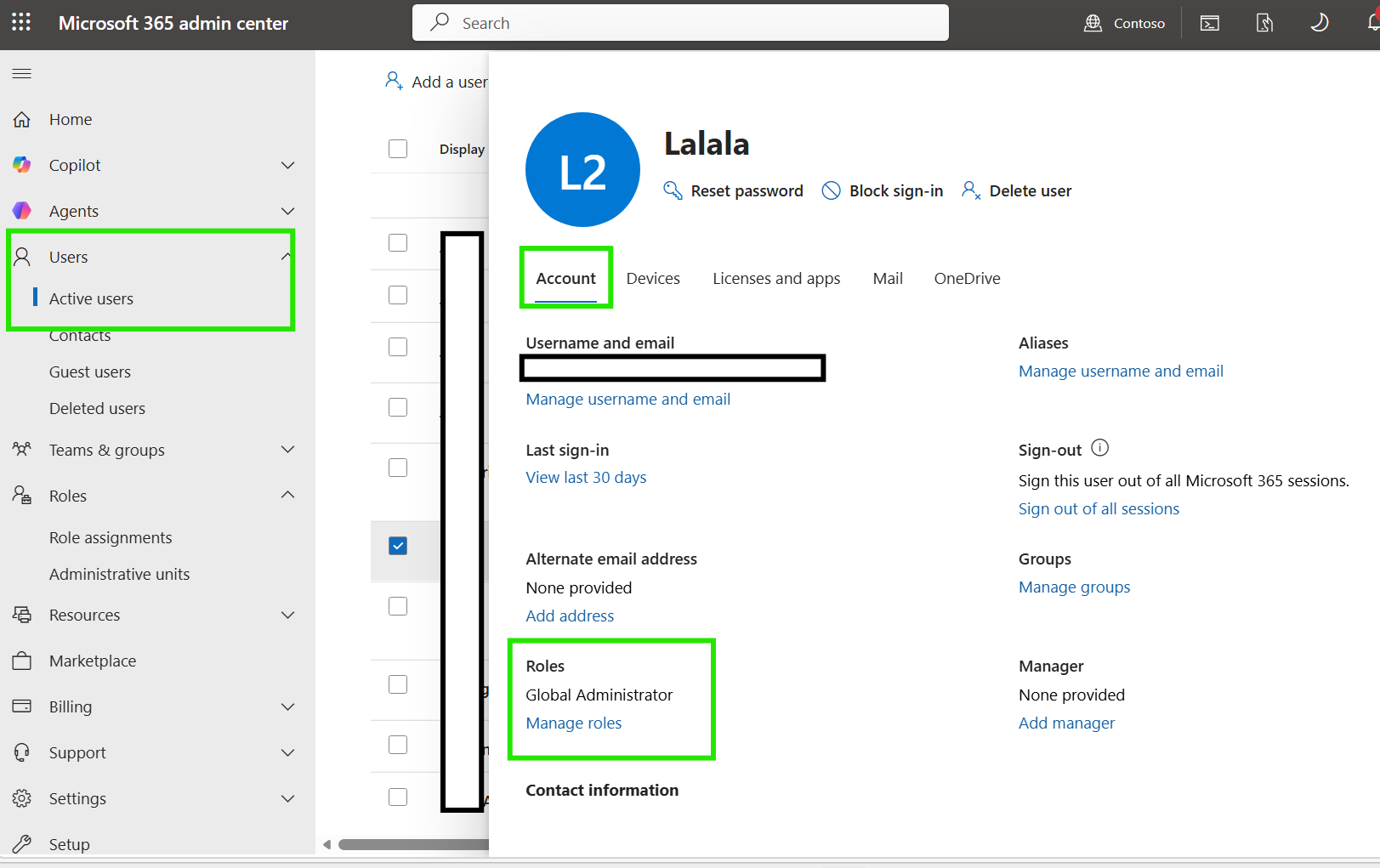Expand the Agents menu chevron
1380x868 pixels.
(288, 211)
